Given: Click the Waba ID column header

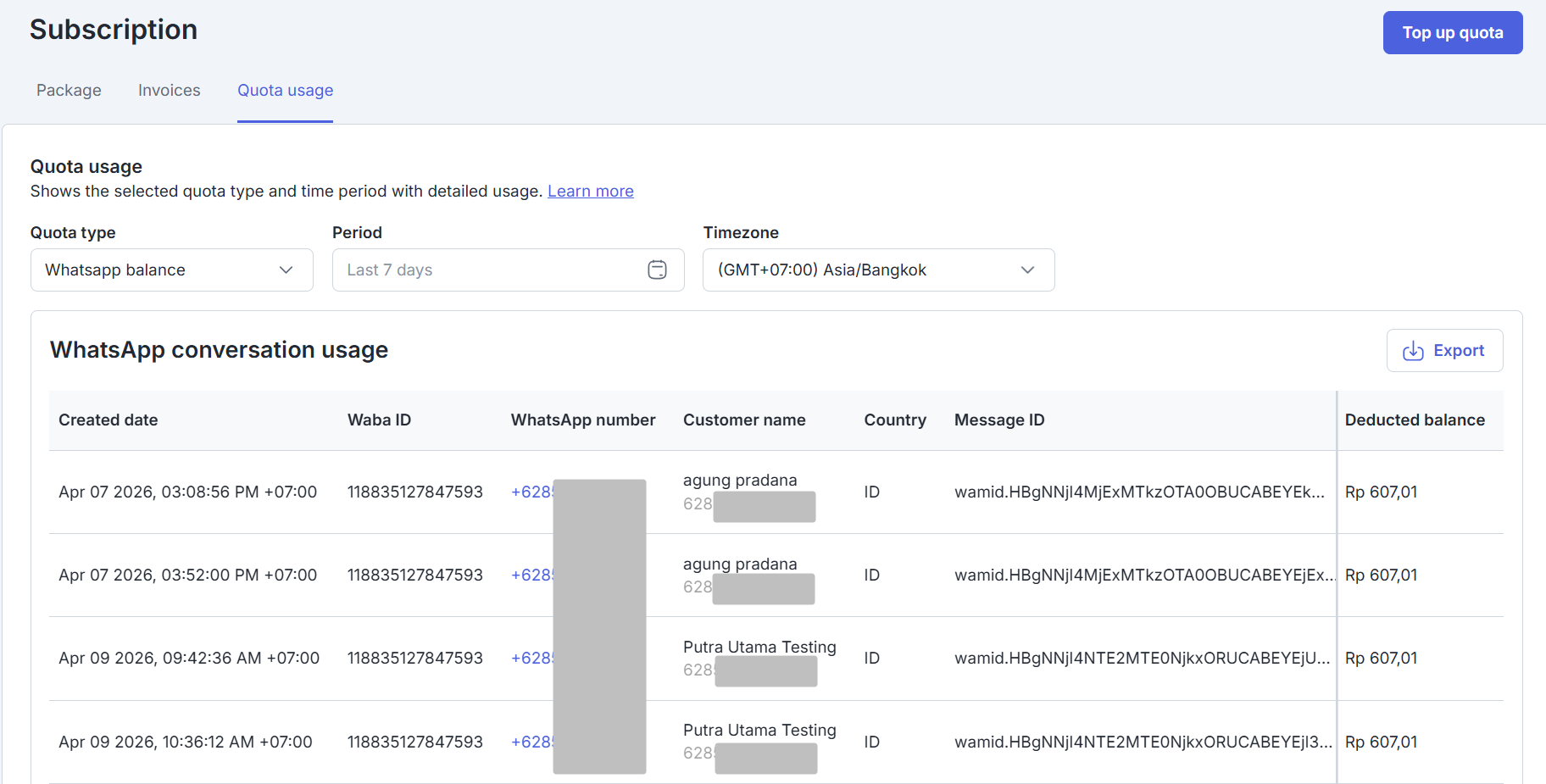Looking at the screenshot, I should click(379, 420).
